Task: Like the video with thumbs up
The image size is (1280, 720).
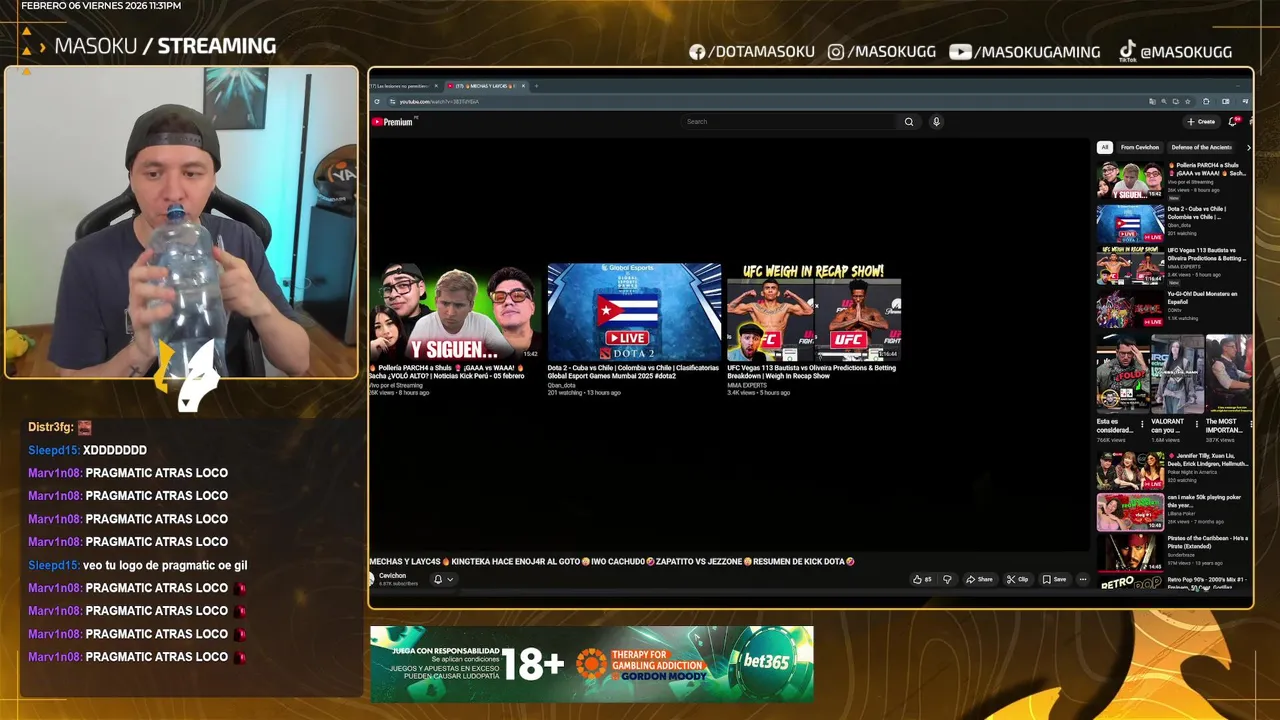Action: pos(921,579)
